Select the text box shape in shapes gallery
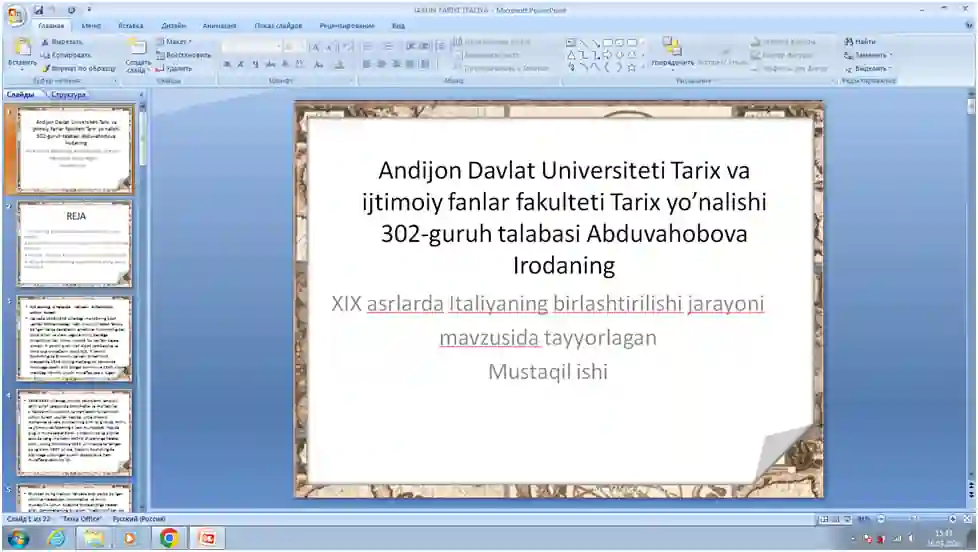 click(571, 43)
